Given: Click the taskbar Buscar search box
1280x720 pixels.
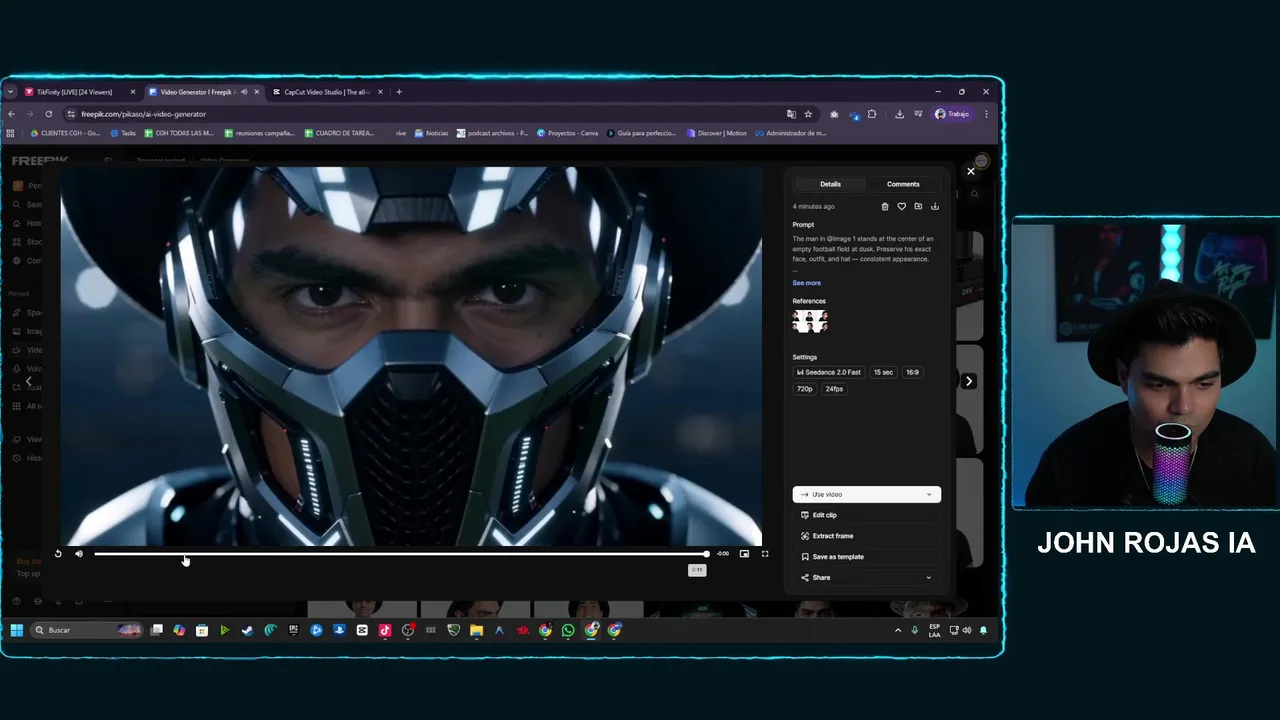Looking at the screenshot, I should point(88,630).
